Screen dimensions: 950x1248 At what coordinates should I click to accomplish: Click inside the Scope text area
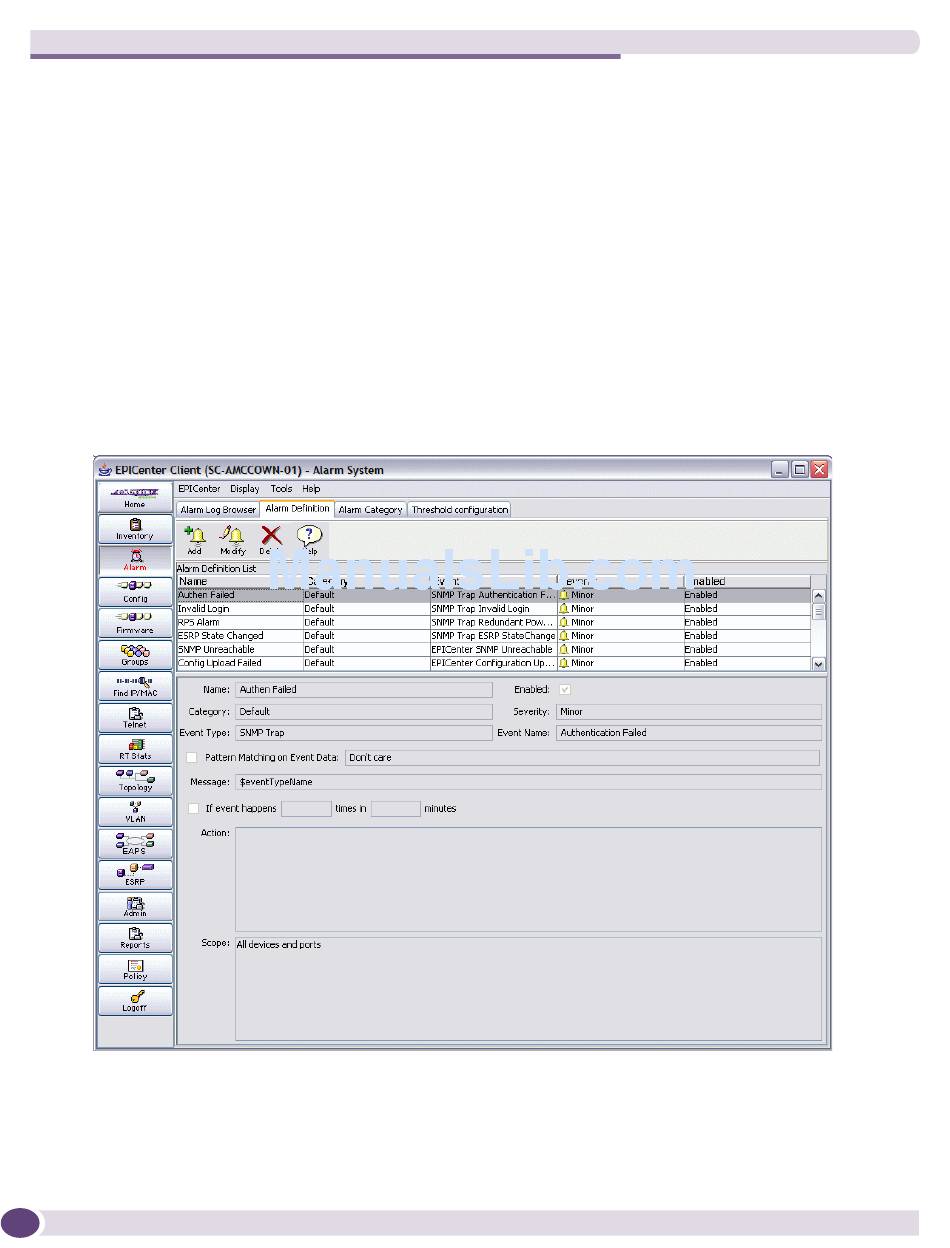(x=528, y=988)
